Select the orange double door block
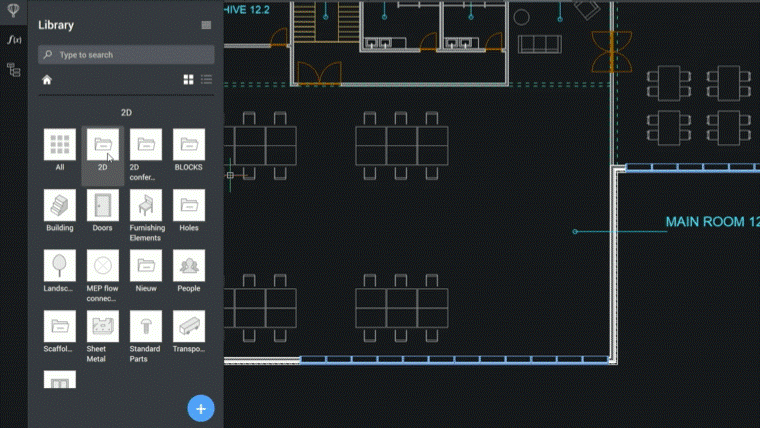Screen dimensions: 760x428 pyautogui.click(x=319, y=74)
